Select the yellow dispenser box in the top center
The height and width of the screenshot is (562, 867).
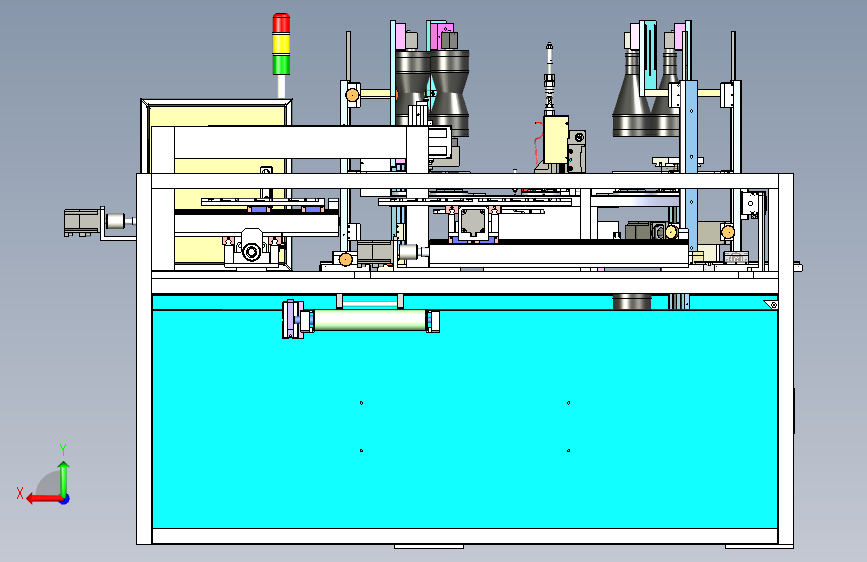[x=556, y=139]
